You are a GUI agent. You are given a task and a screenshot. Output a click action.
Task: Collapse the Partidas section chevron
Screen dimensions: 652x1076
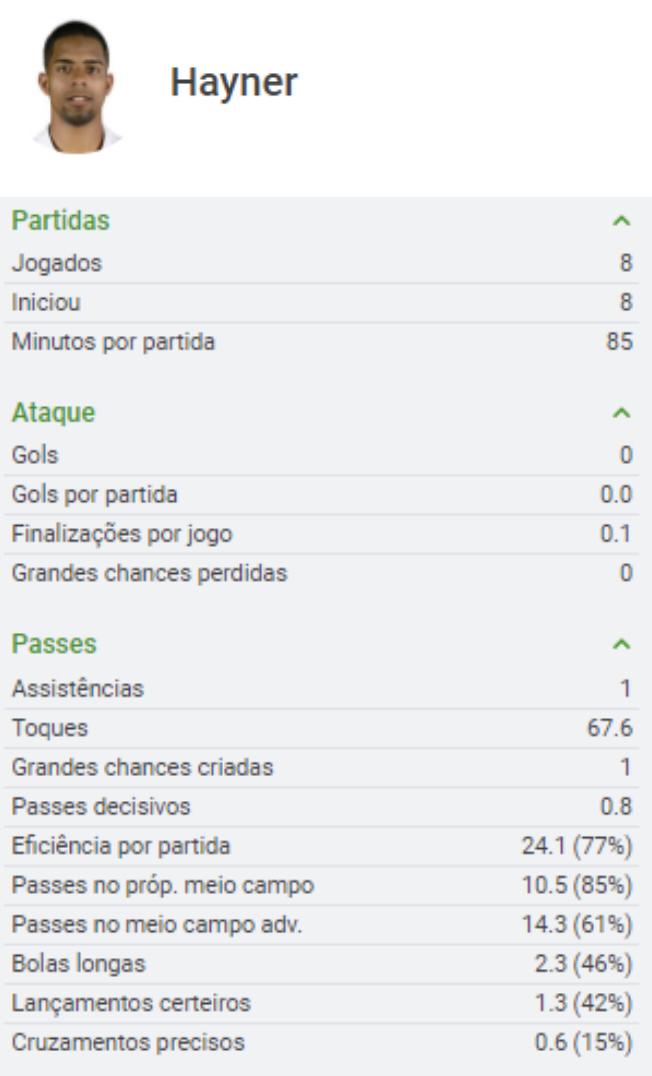tap(621, 221)
